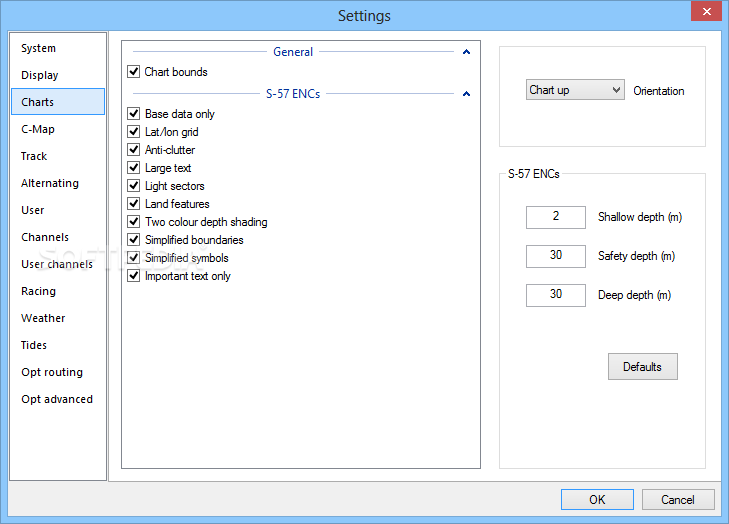This screenshot has height=524, width=729.
Task: Toggle Important text only checkbox
Action: pyautogui.click(x=133, y=276)
